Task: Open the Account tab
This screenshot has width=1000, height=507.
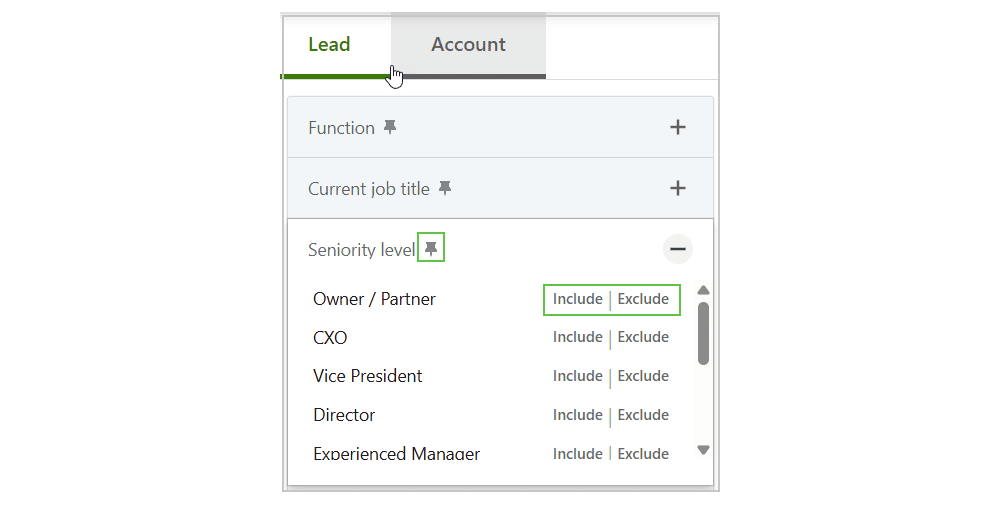Action: coord(468,44)
